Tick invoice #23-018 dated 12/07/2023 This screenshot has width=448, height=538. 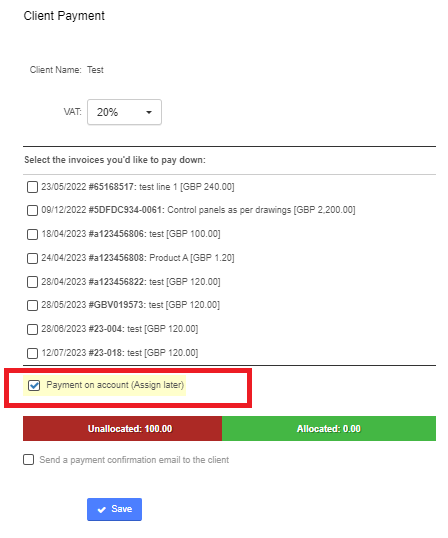(x=32, y=353)
